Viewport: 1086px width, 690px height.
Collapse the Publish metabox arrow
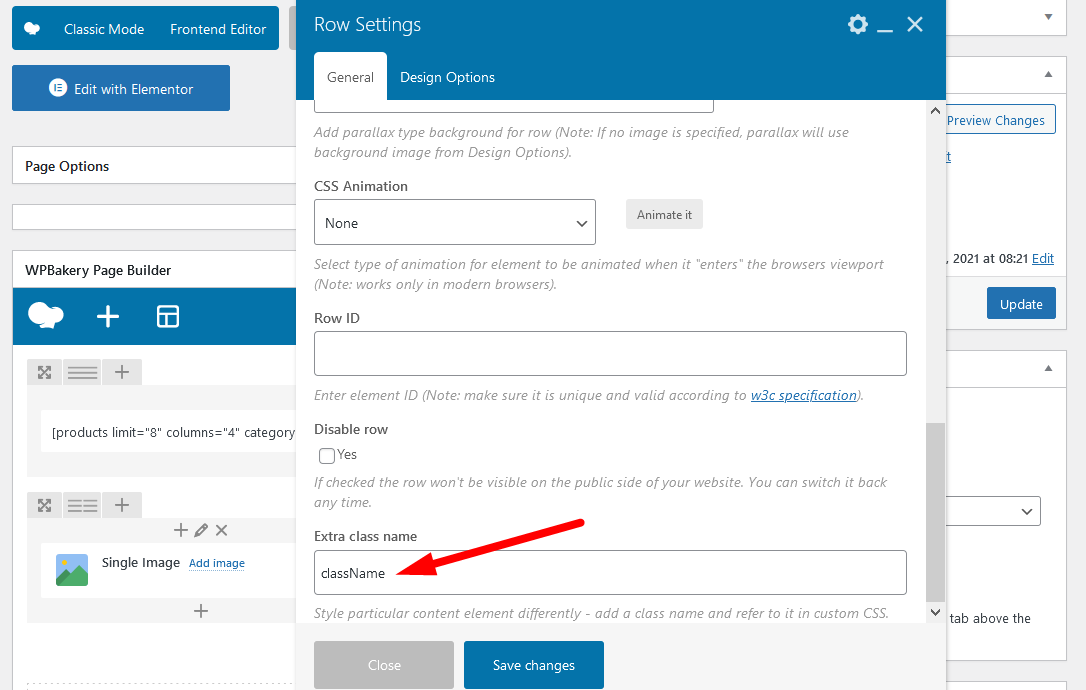1049,74
